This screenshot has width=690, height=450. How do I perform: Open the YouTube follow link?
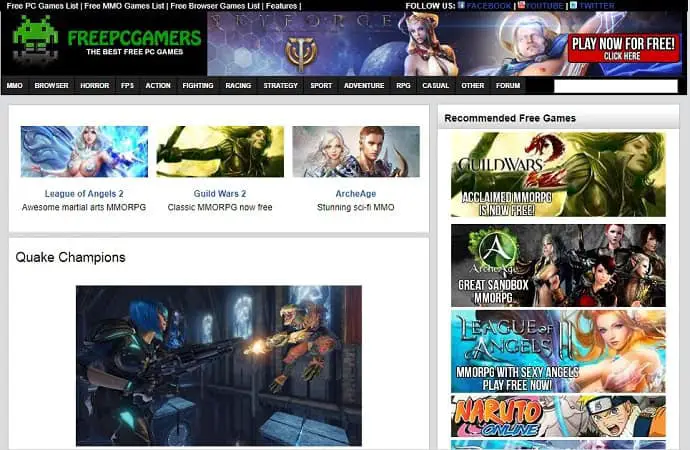tap(545, 6)
